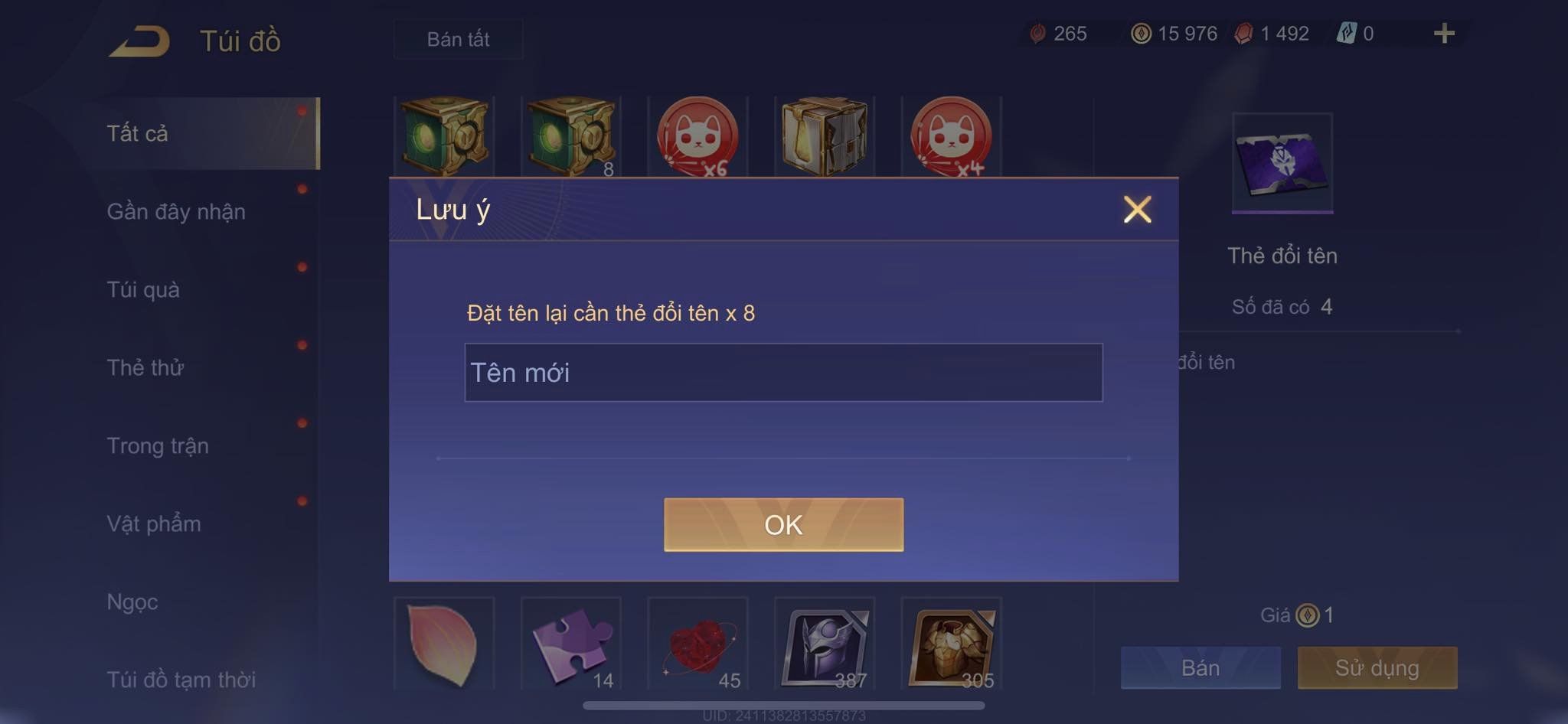This screenshot has height=724, width=1568.
Task: Open the Thẻ thử category
Action: pos(145,367)
